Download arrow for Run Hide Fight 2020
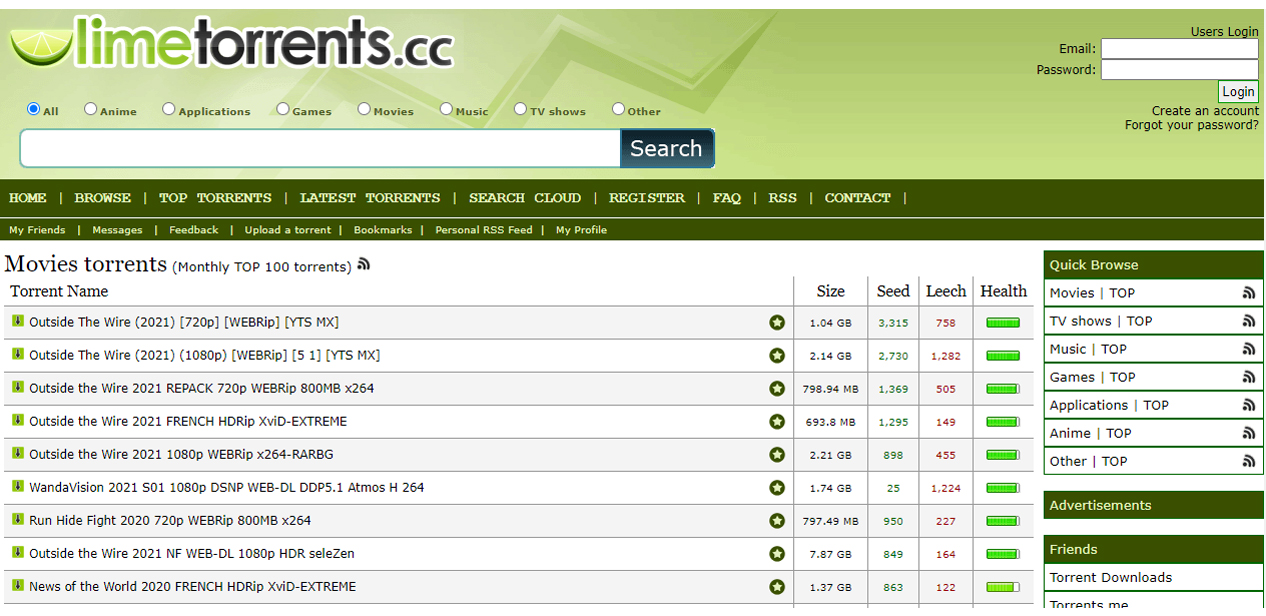 pos(18,519)
